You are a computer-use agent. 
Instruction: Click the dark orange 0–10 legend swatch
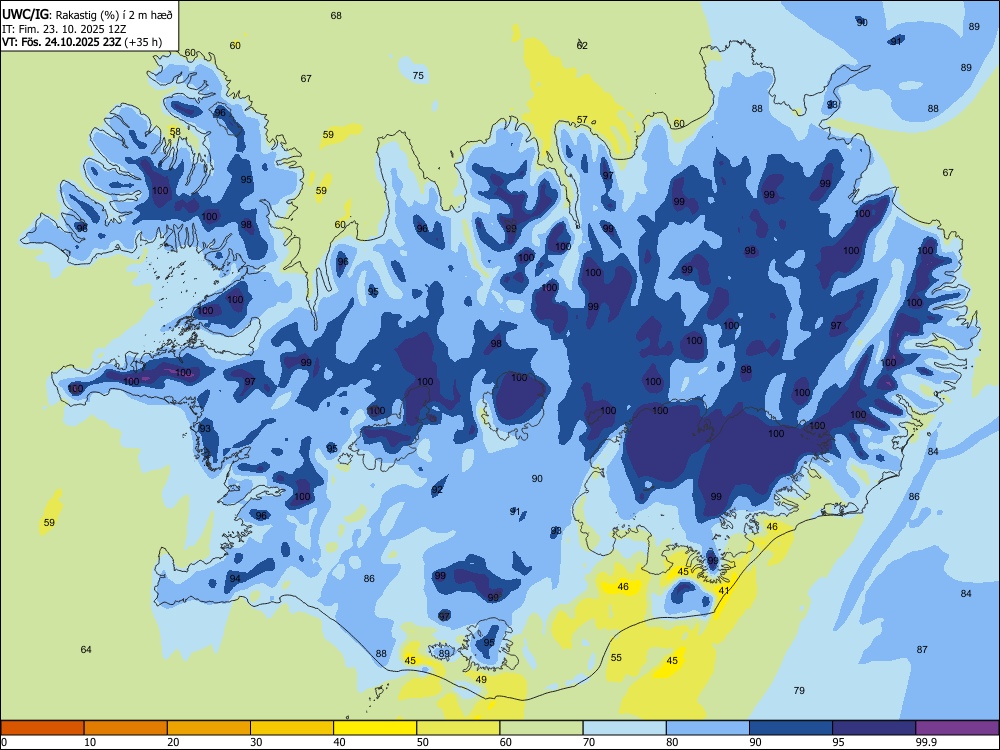click(x=42, y=728)
